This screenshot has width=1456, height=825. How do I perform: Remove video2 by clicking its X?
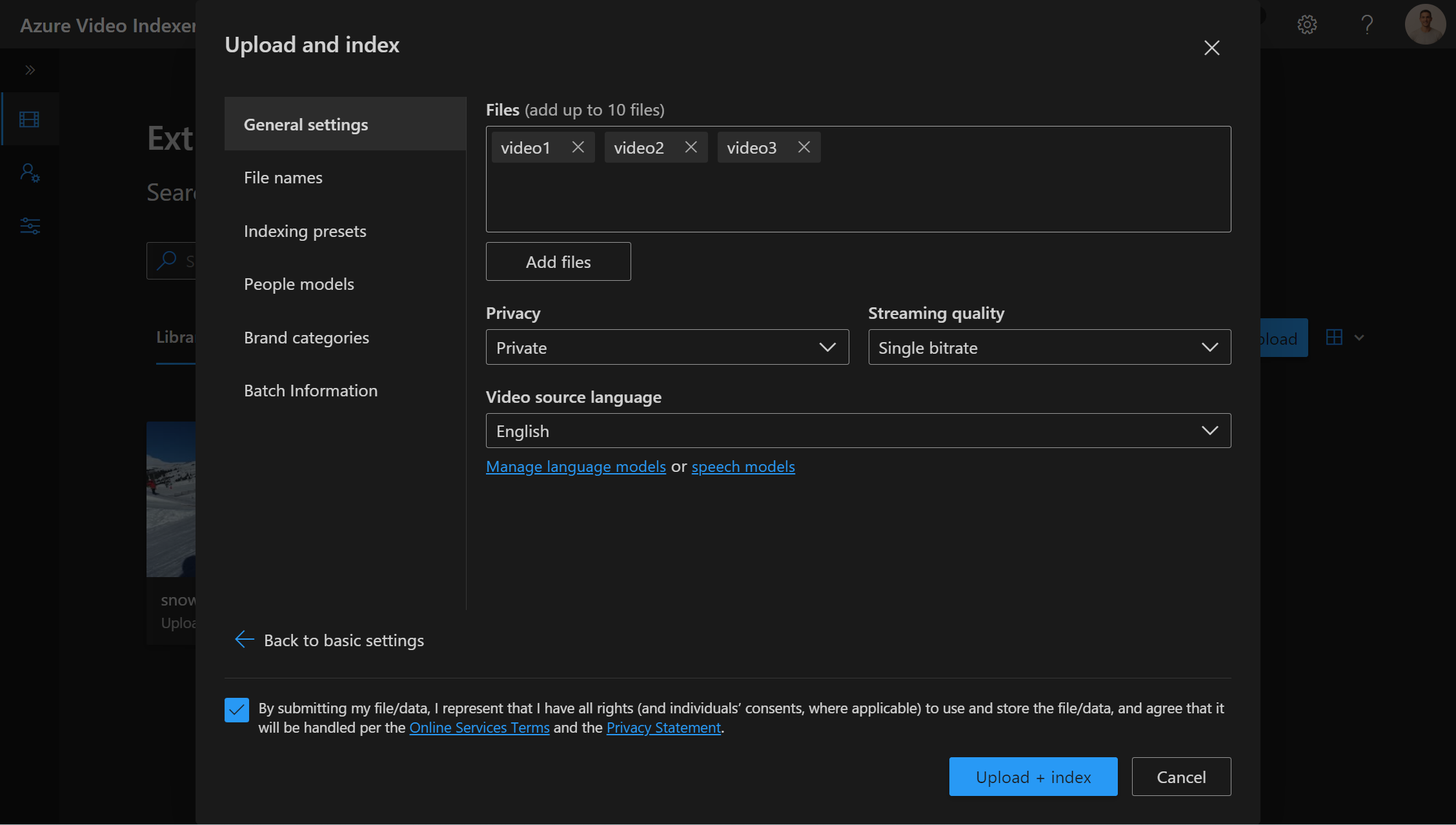[x=690, y=147]
